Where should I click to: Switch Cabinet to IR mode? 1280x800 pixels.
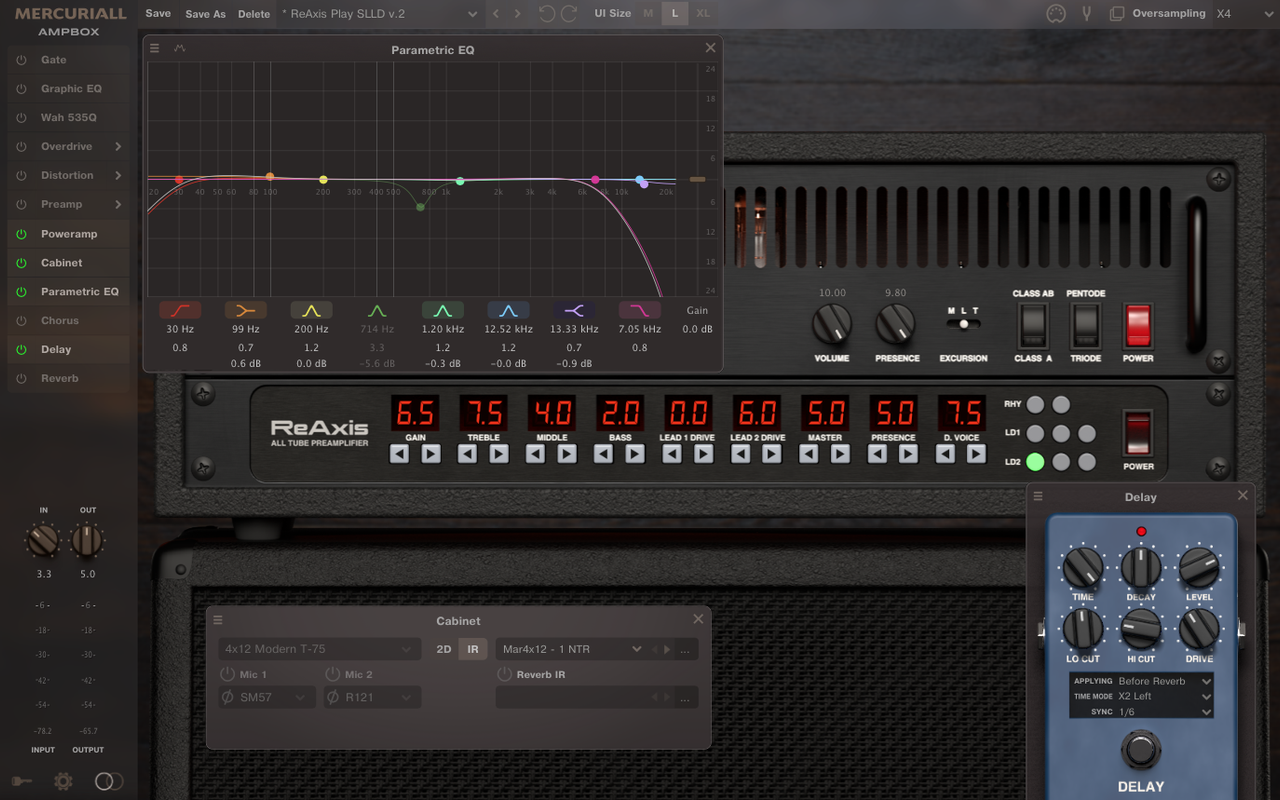[x=473, y=649]
